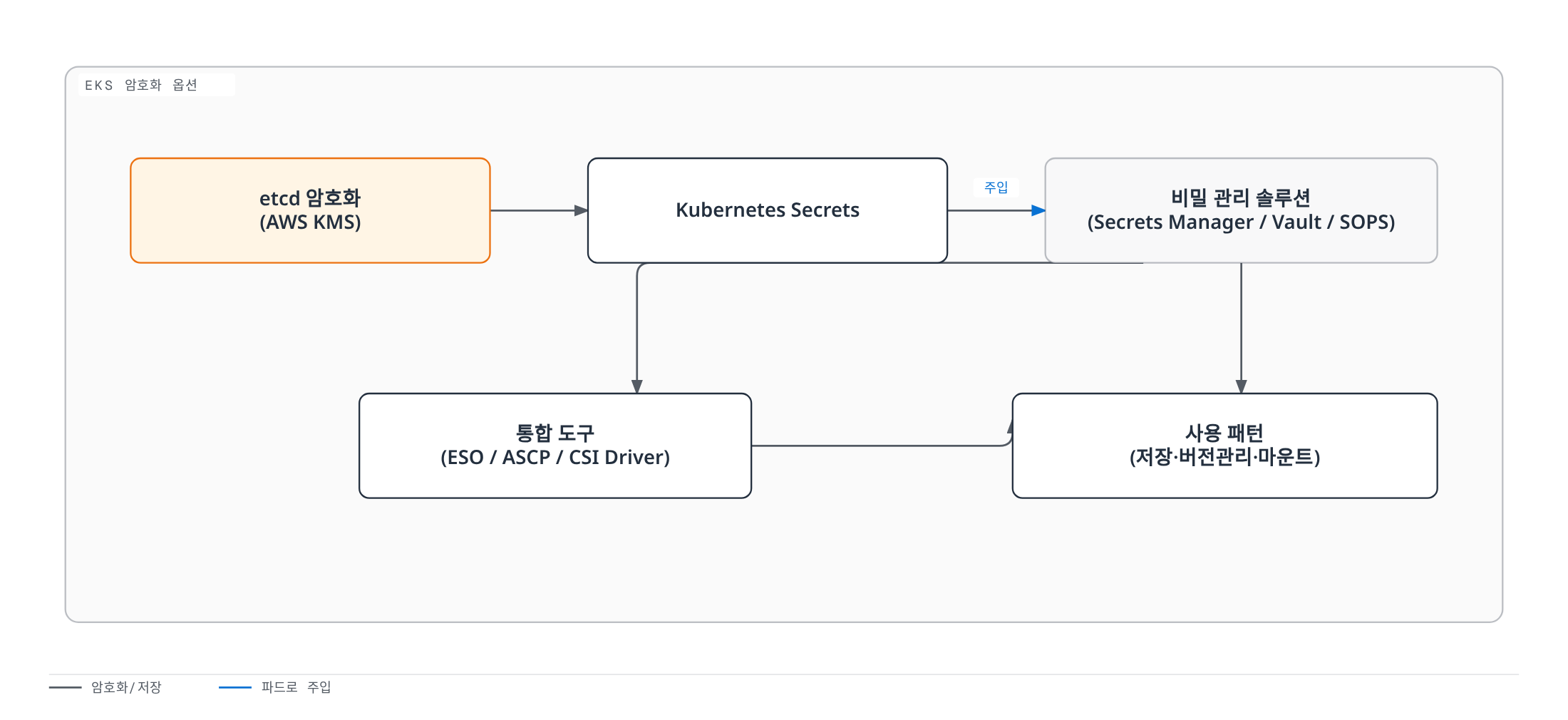This screenshot has width=1568, height=720.
Task: Click the 파드로 주입 legend entry
Action: tap(275, 687)
